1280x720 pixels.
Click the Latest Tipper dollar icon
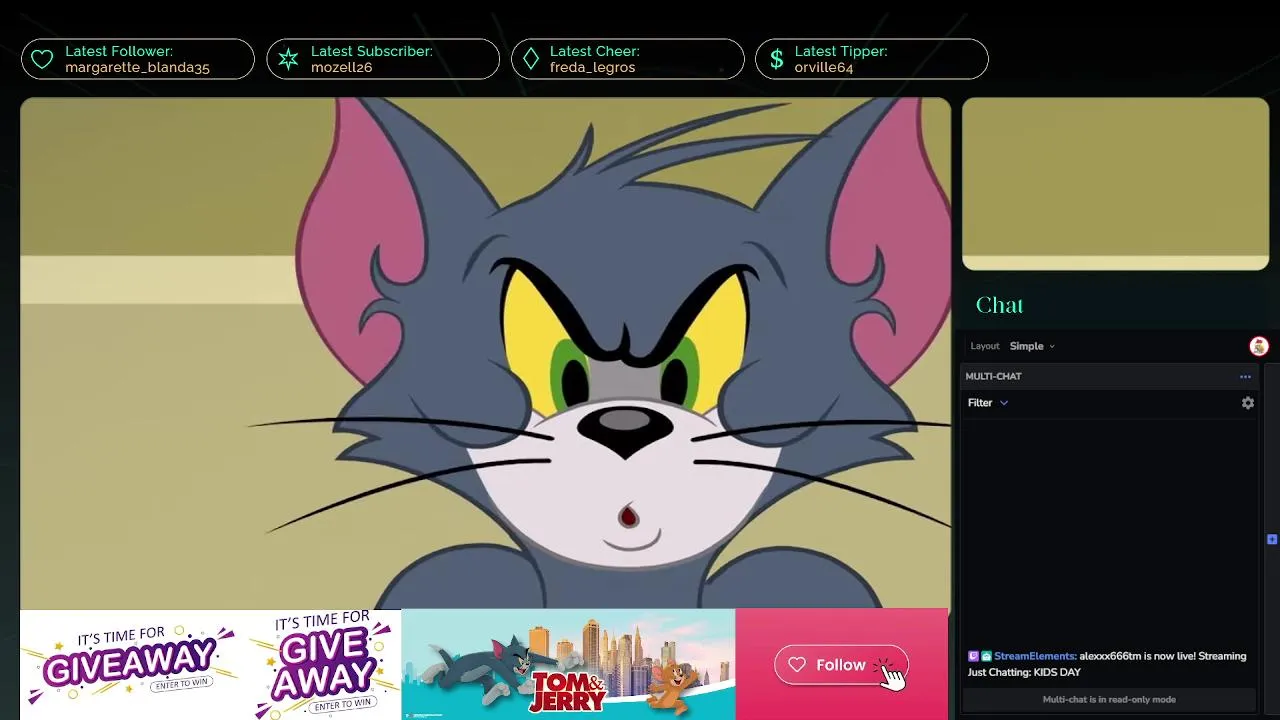point(776,60)
